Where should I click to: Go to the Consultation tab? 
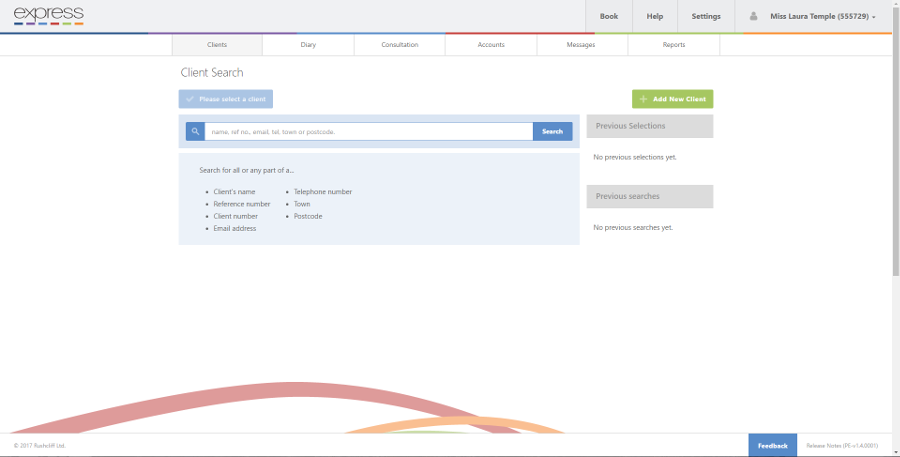click(x=399, y=45)
